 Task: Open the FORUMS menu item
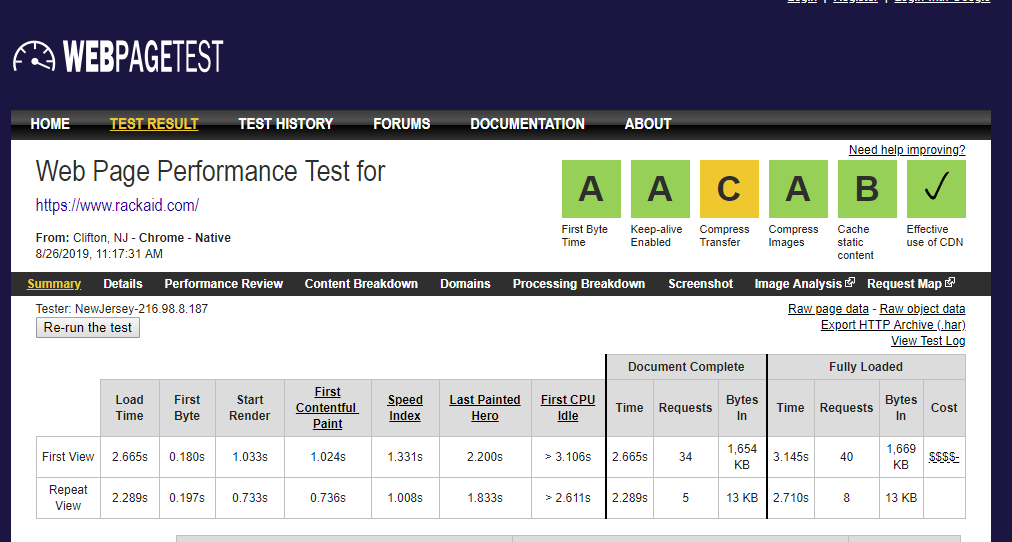point(401,124)
